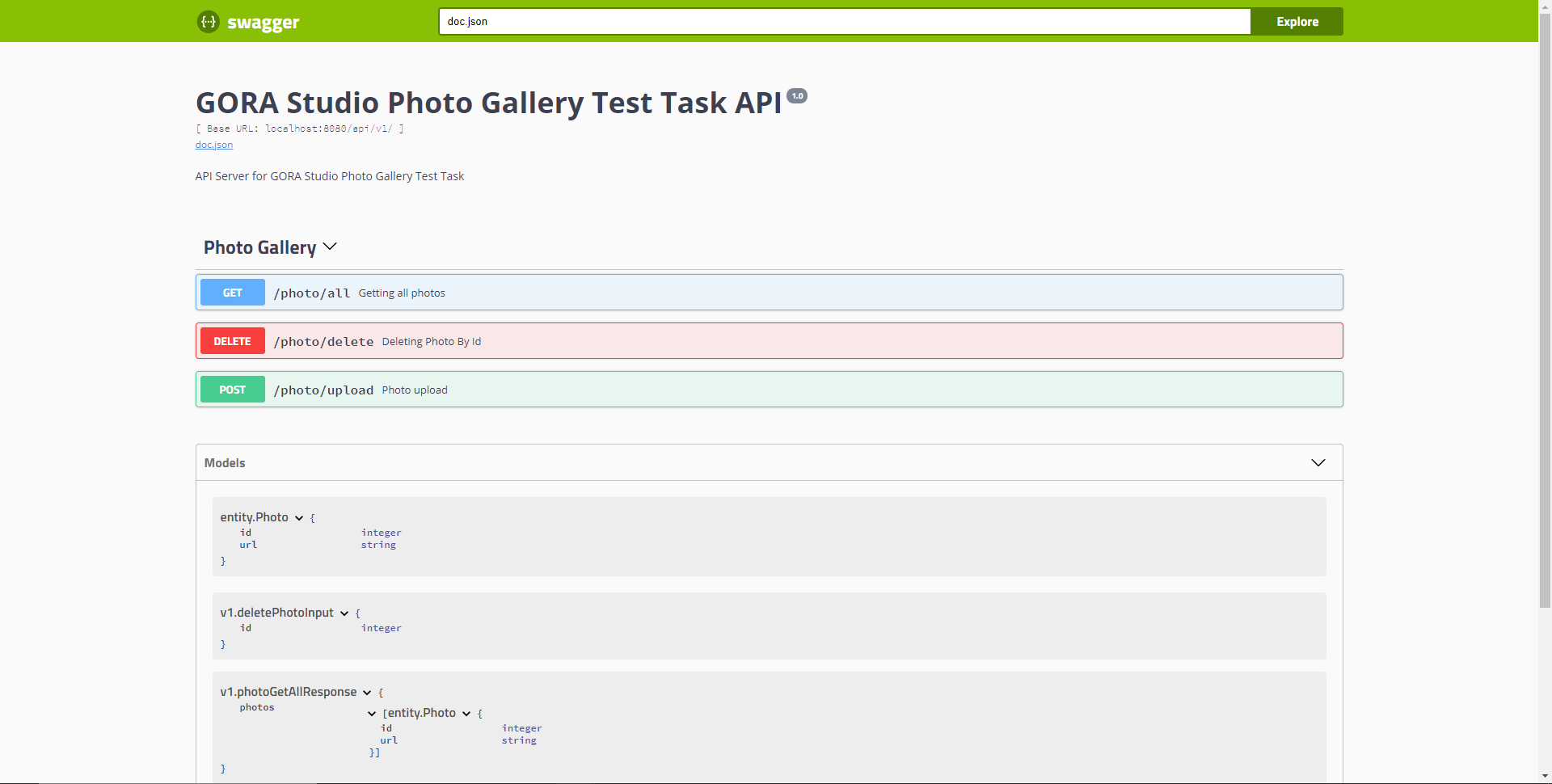Image resolution: width=1552 pixels, height=784 pixels.
Task: Click 'string' type in top entity.Photo model
Action: [378, 545]
